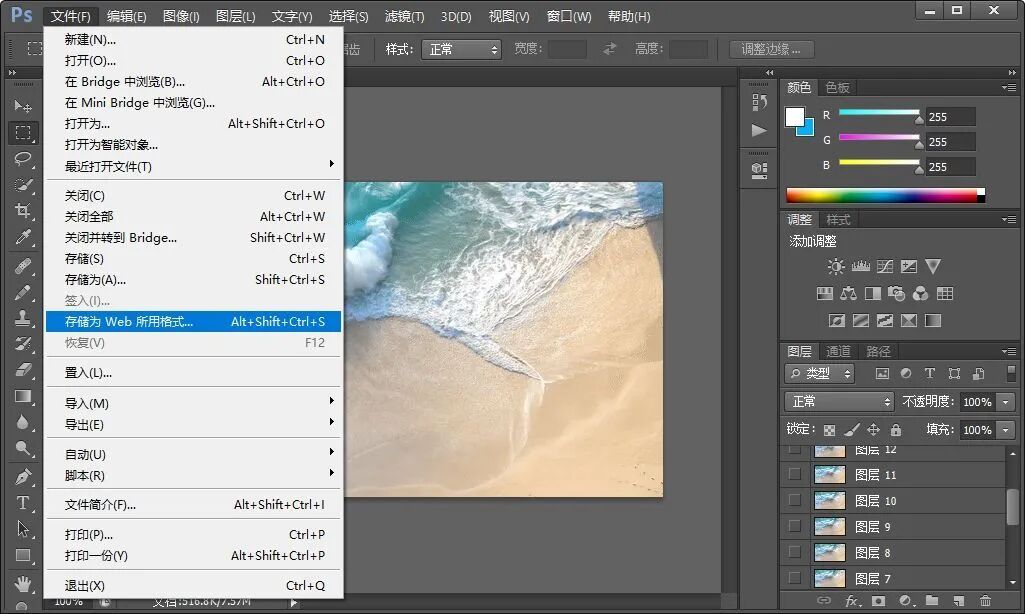The image size is (1025, 614).
Task: Select the Dodge tool
Action: tap(23, 449)
